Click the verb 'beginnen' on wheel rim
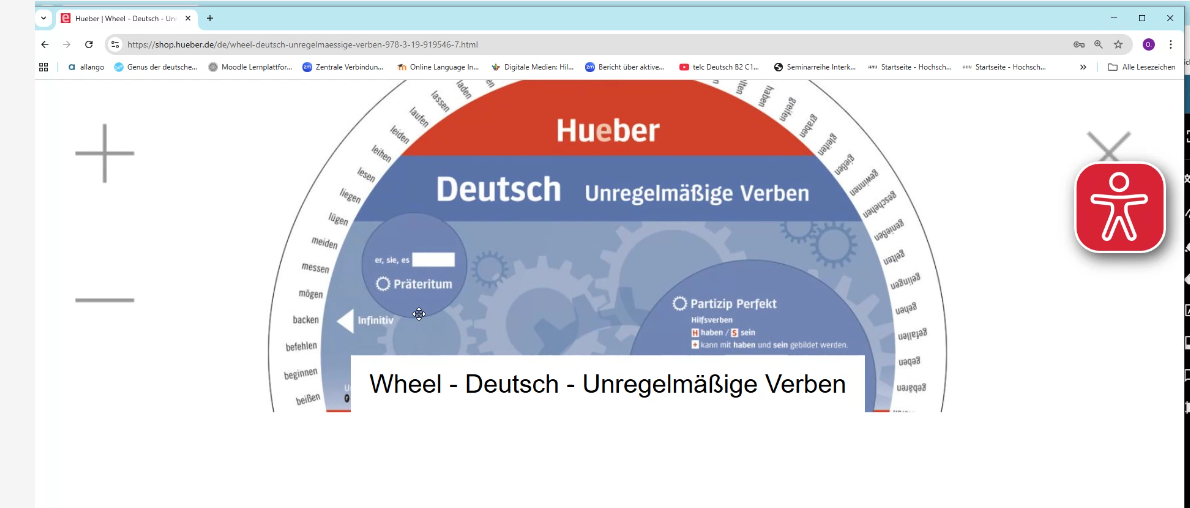 (x=301, y=374)
